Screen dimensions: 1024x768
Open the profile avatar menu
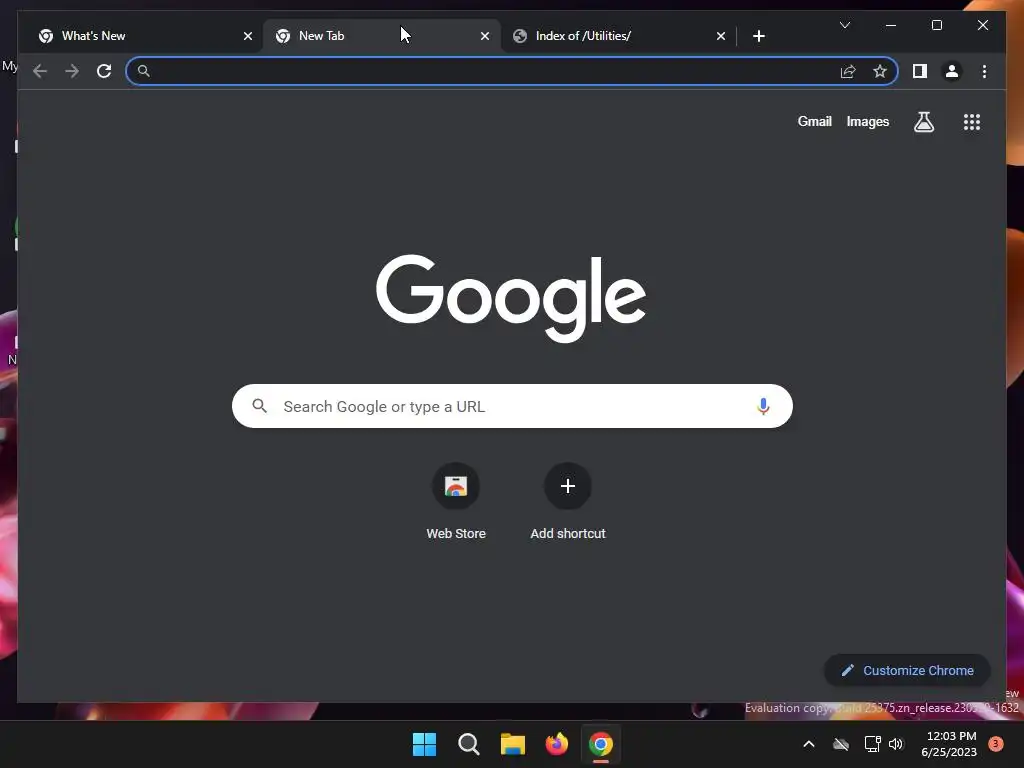[x=952, y=71]
